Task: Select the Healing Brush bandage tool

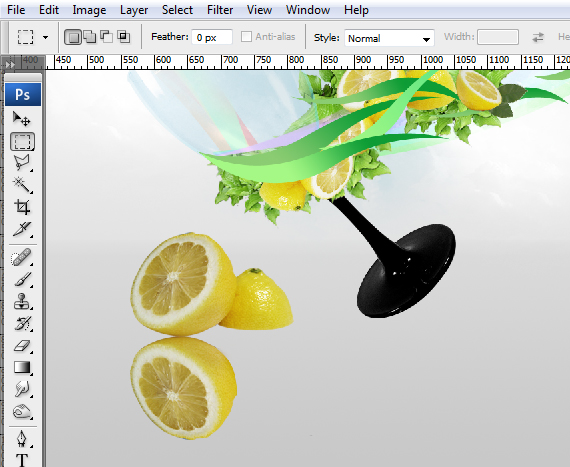Action: tap(22, 257)
